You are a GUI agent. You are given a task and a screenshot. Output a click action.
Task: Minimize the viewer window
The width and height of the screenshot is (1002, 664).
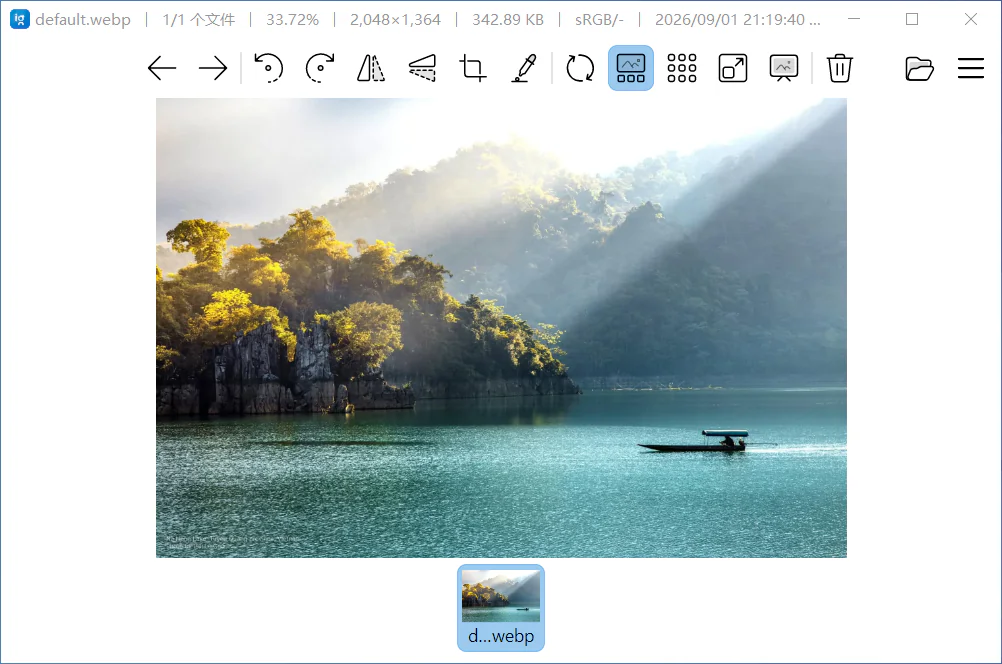854,20
